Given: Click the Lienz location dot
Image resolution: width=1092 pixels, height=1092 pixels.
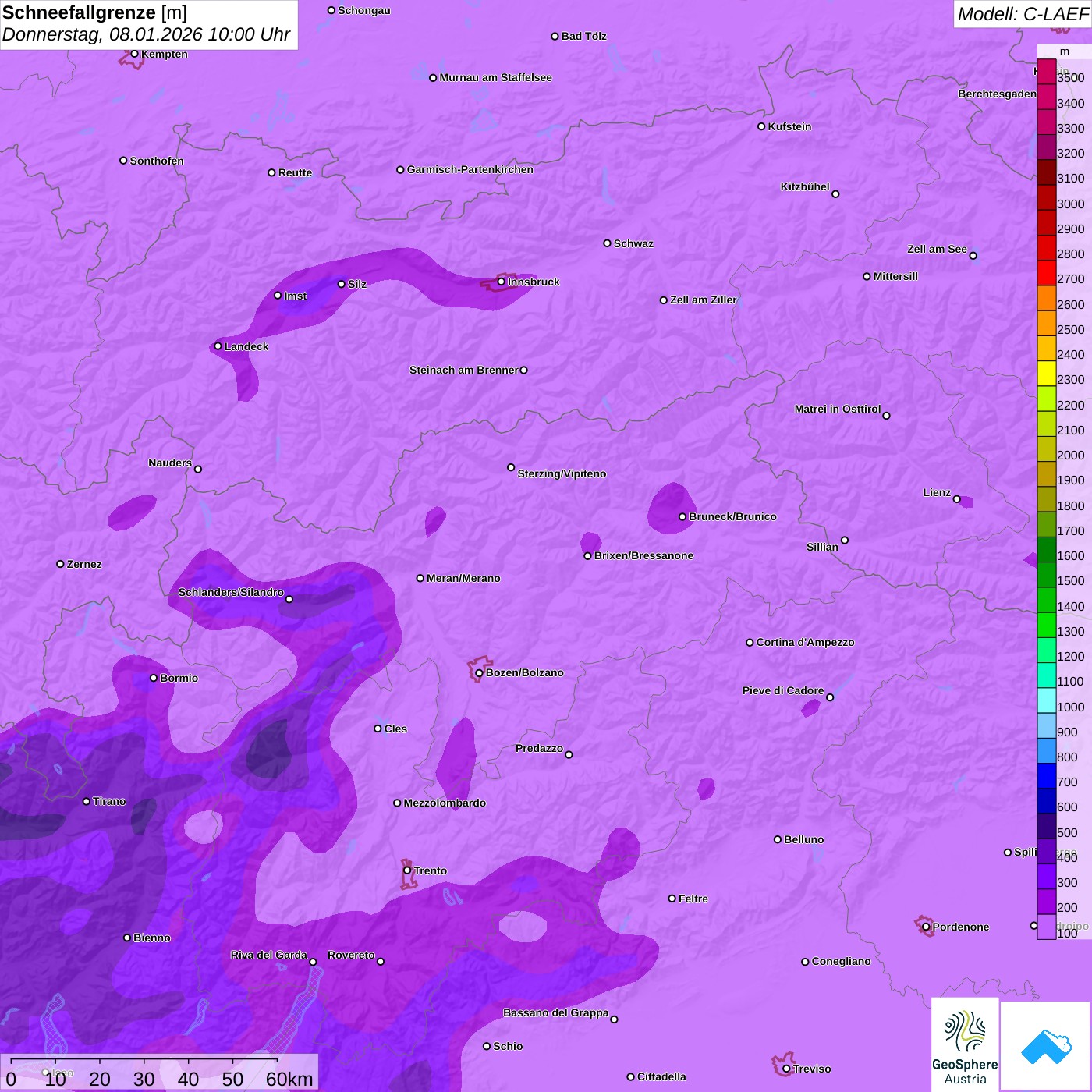Looking at the screenshot, I should (x=957, y=499).
